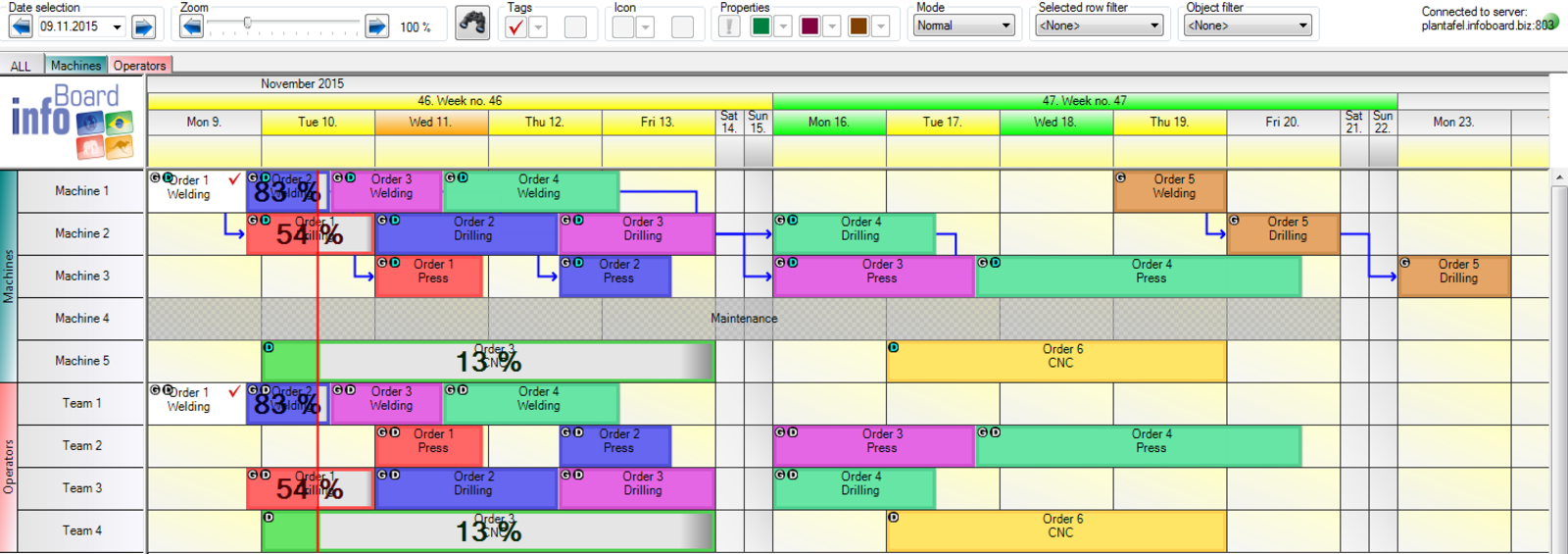Expand the Selected row filter dropdown
The image size is (1568, 554).
[x=1099, y=25]
